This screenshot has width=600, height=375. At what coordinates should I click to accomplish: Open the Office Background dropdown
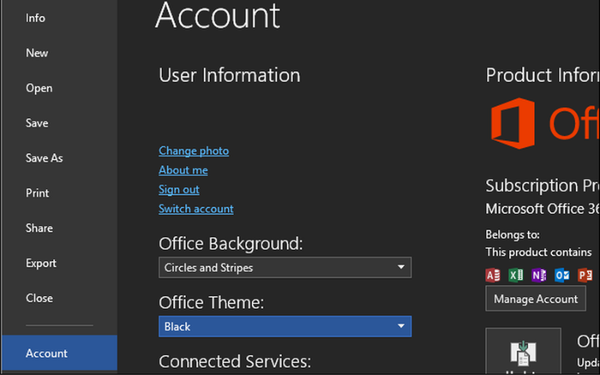285,267
